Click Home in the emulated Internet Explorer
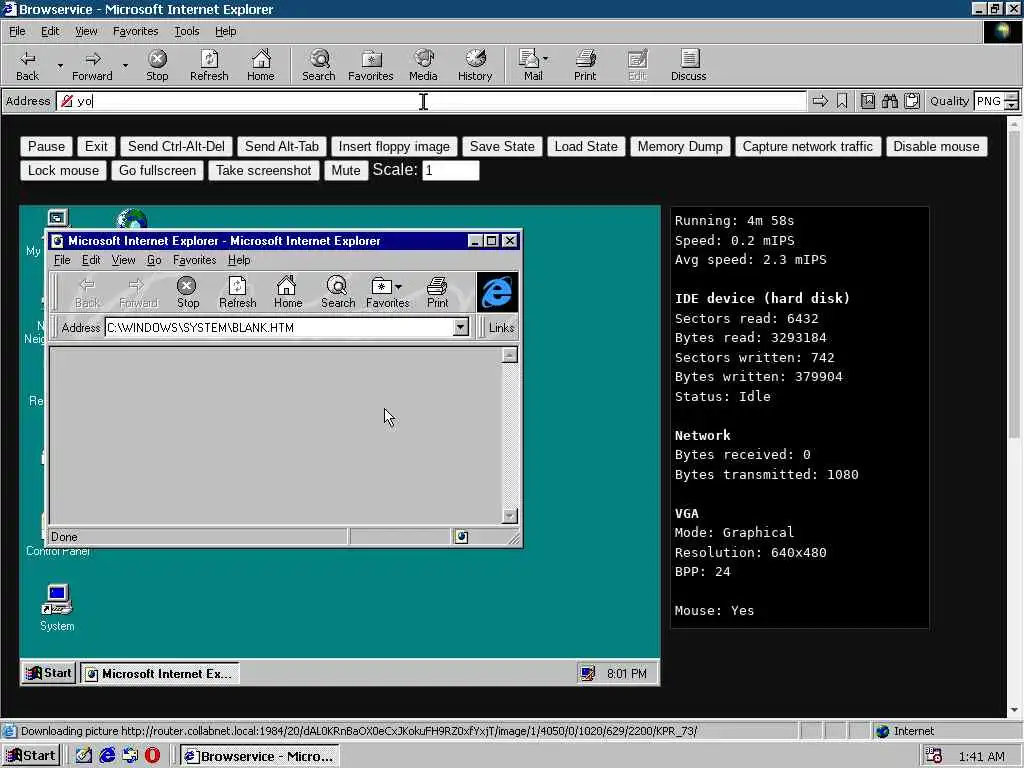1024x768 pixels. pos(287,292)
